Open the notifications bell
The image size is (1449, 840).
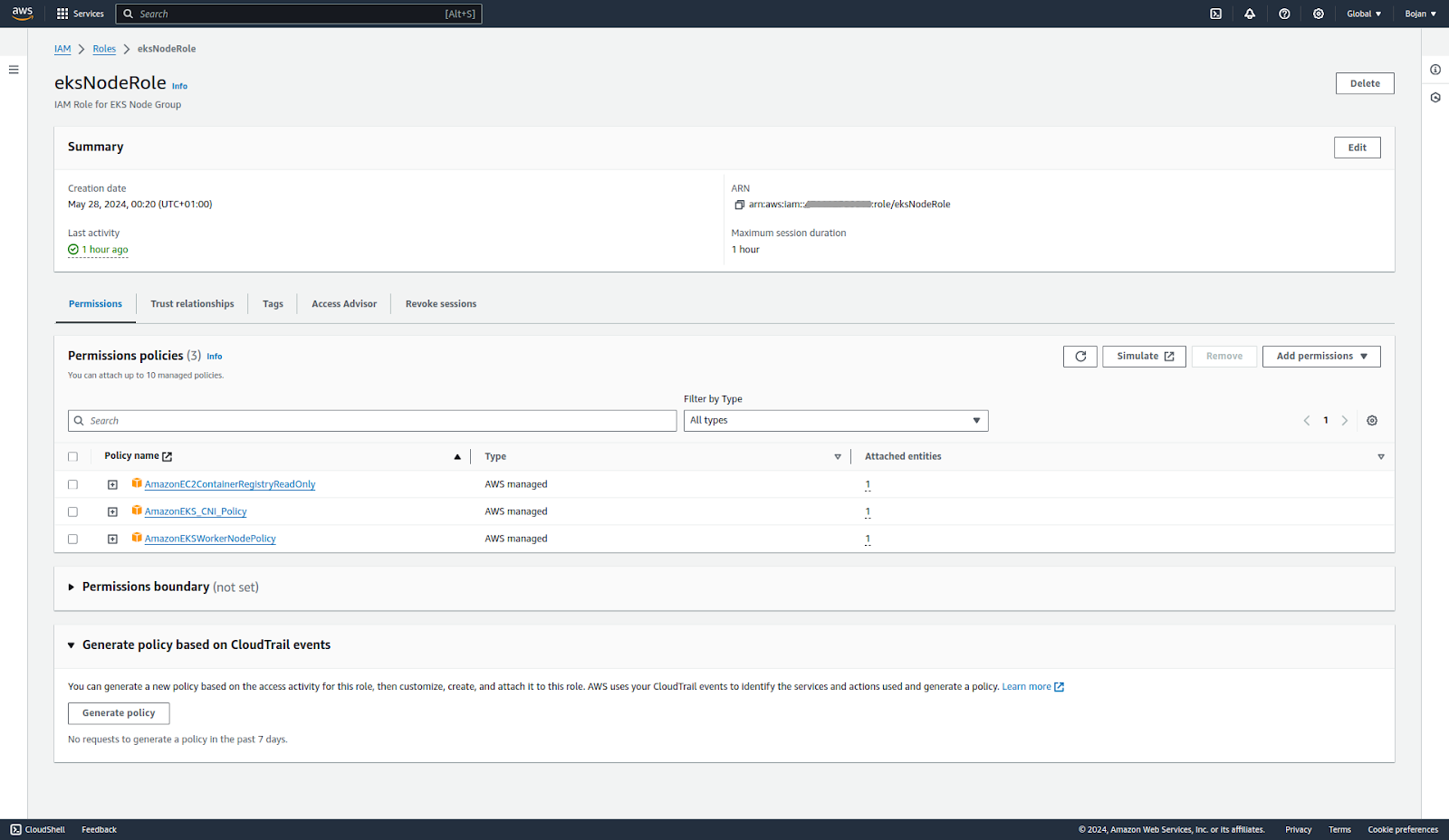[x=1250, y=14]
